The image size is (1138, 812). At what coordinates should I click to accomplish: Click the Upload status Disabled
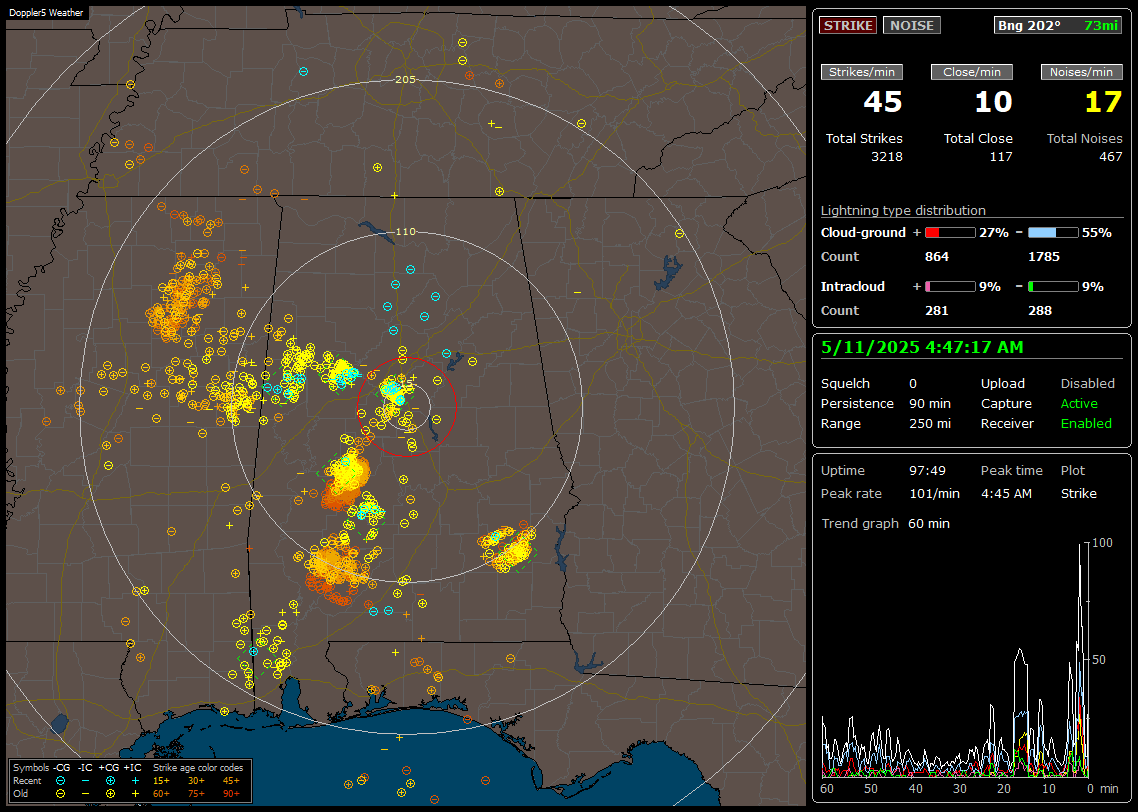point(1087,384)
